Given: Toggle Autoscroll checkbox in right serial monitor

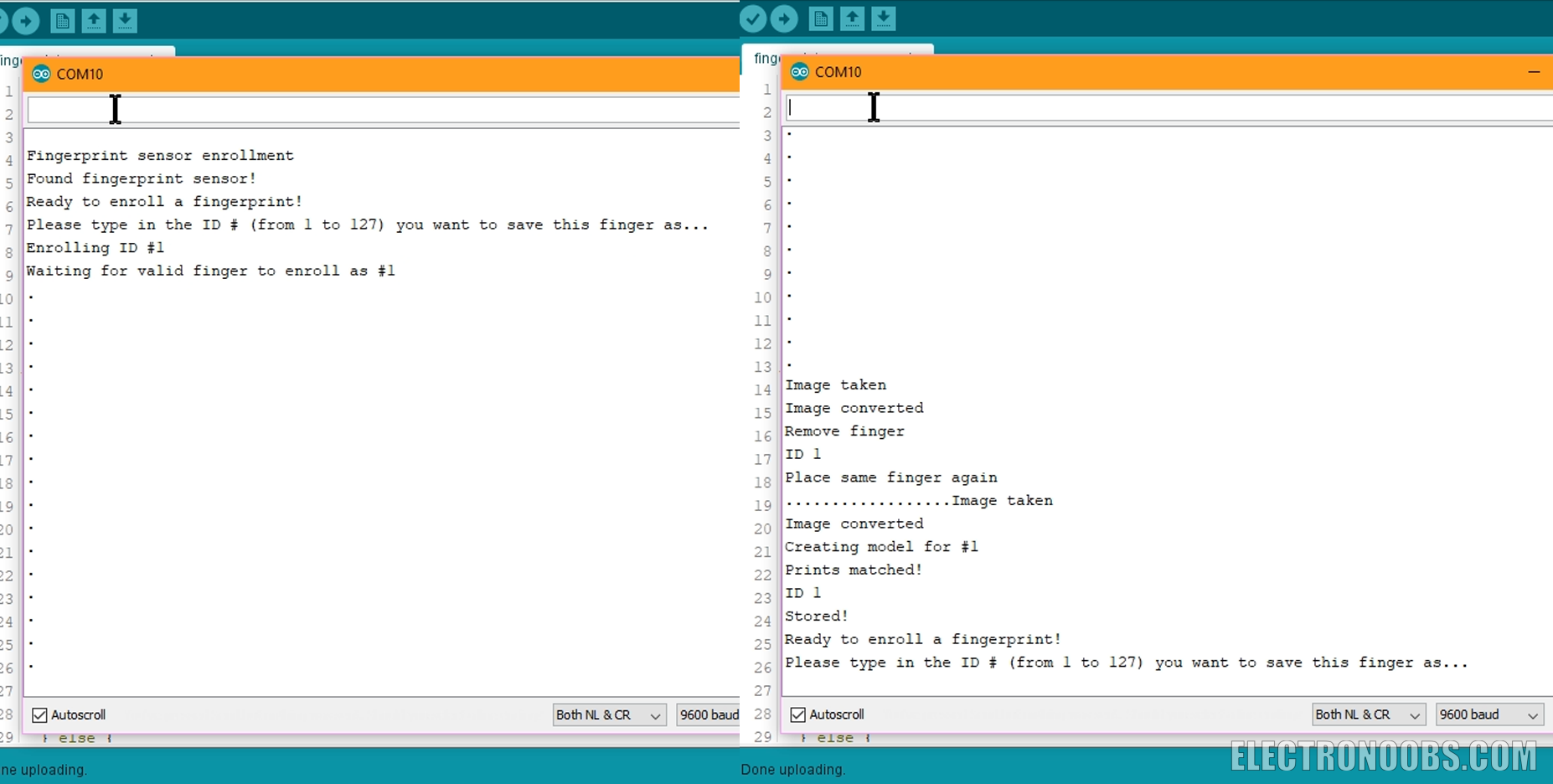Looking at the screenshot, I should pos(798,714).
